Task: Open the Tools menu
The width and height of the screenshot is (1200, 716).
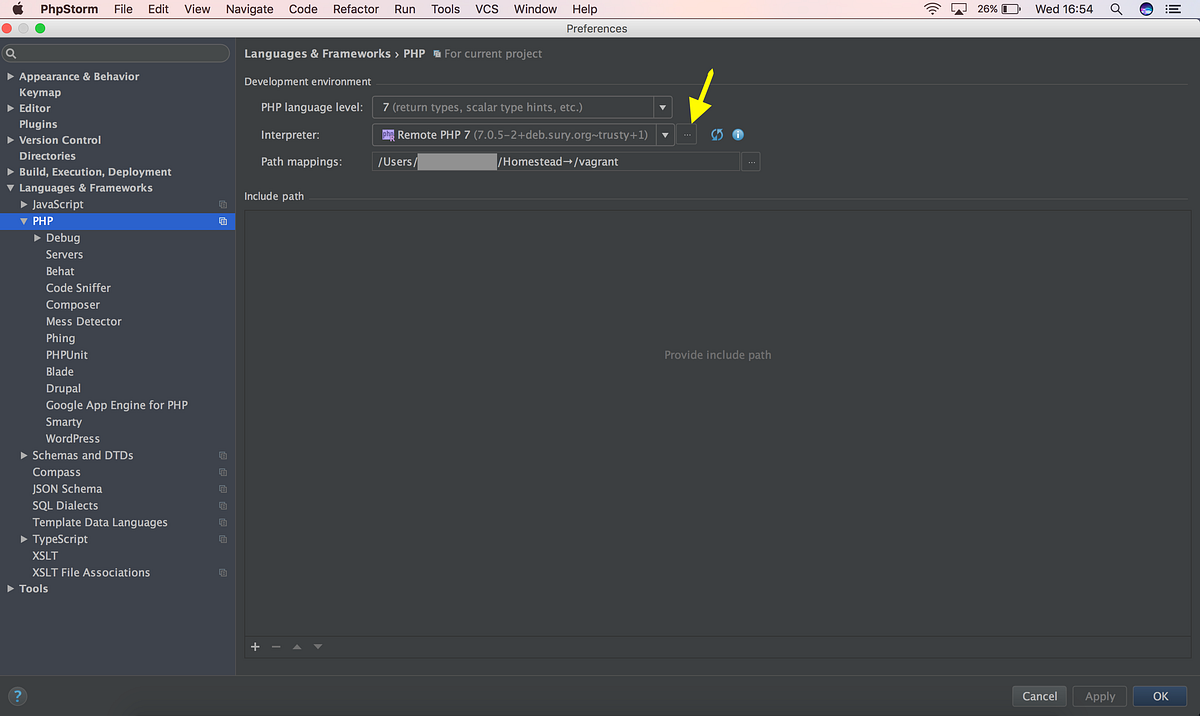Action: [x=445, y=9]
